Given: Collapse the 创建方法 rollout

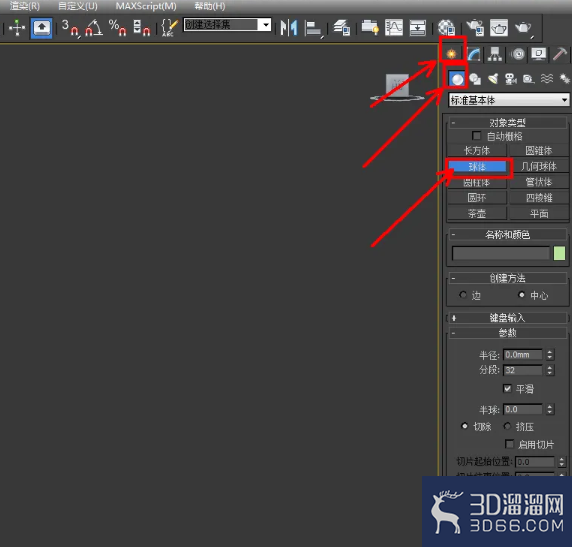Looking at the screenshot, I should pos(507,278).
